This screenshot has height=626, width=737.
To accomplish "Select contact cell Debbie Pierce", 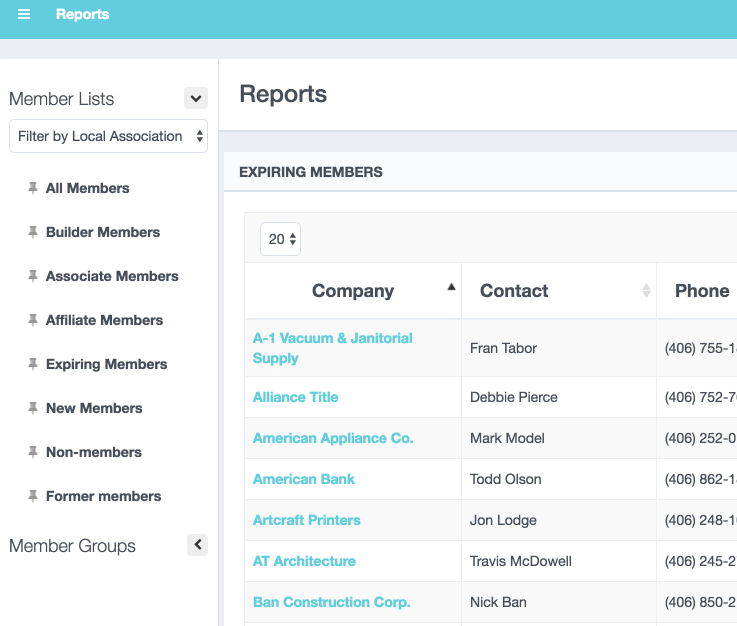I will coord(514,397).
